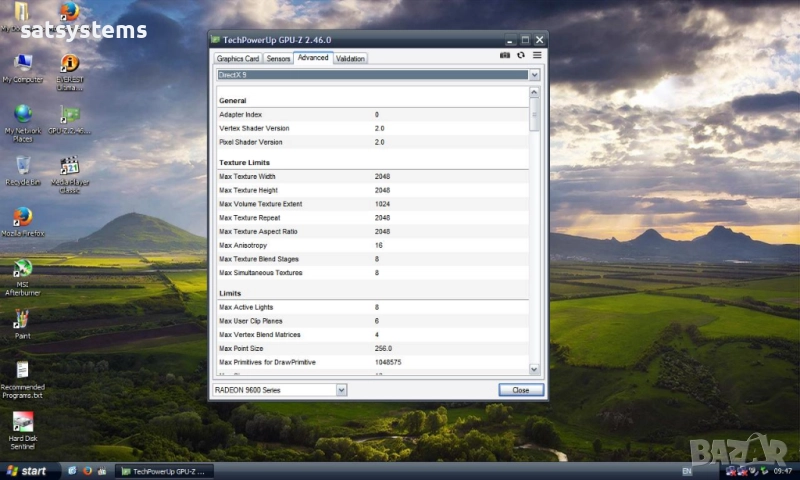800x480 pixels.
Task: Expand the DirectX 9 category dropdown
Action: coord(534,75)
